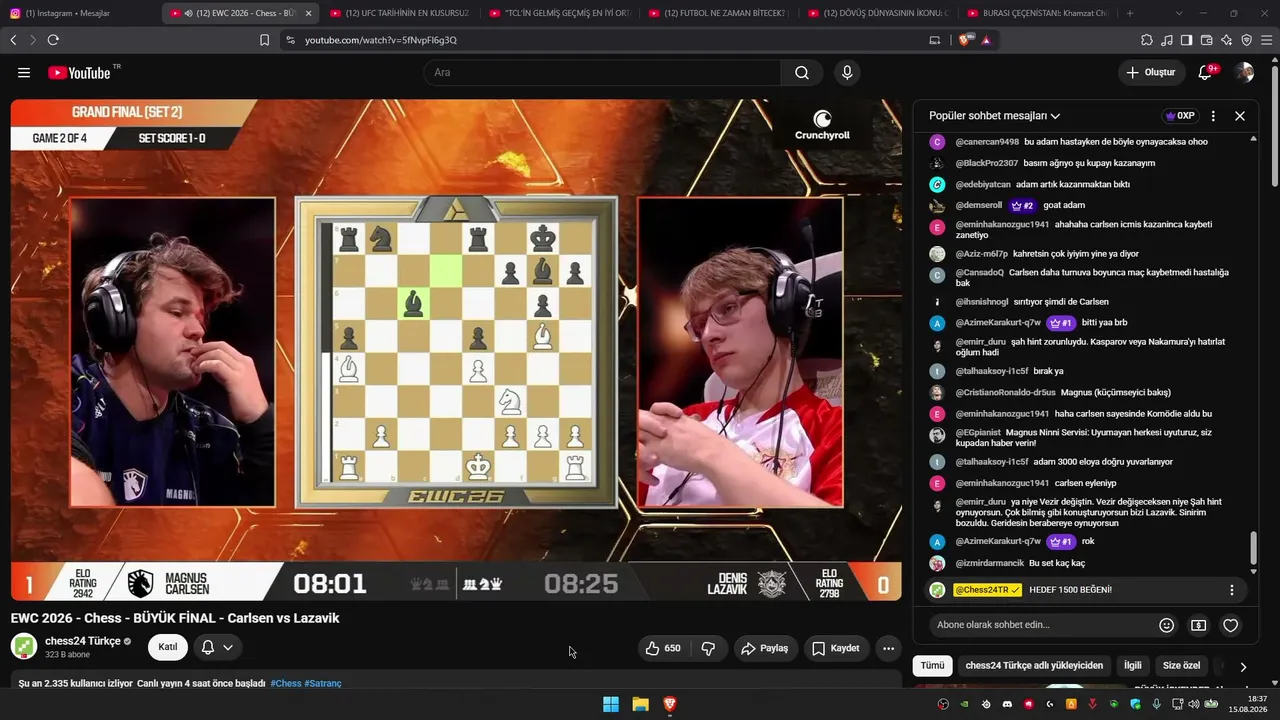This screenshot has width=1280, height=720.
Task: Click the Brave icon in the taskbar
Action: pyautogui.click(x=670, y=704)
